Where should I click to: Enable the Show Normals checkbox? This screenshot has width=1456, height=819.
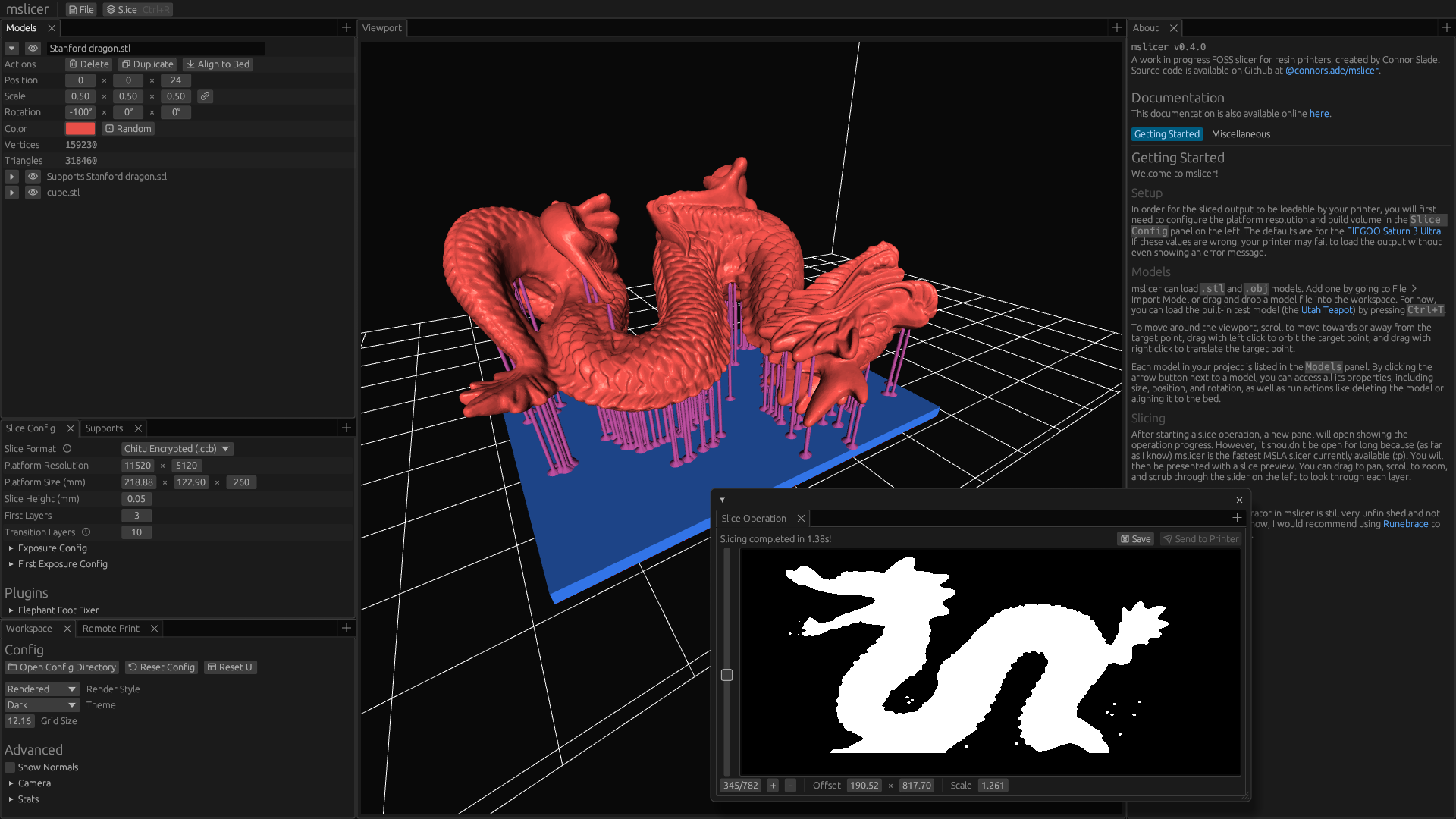10,767
